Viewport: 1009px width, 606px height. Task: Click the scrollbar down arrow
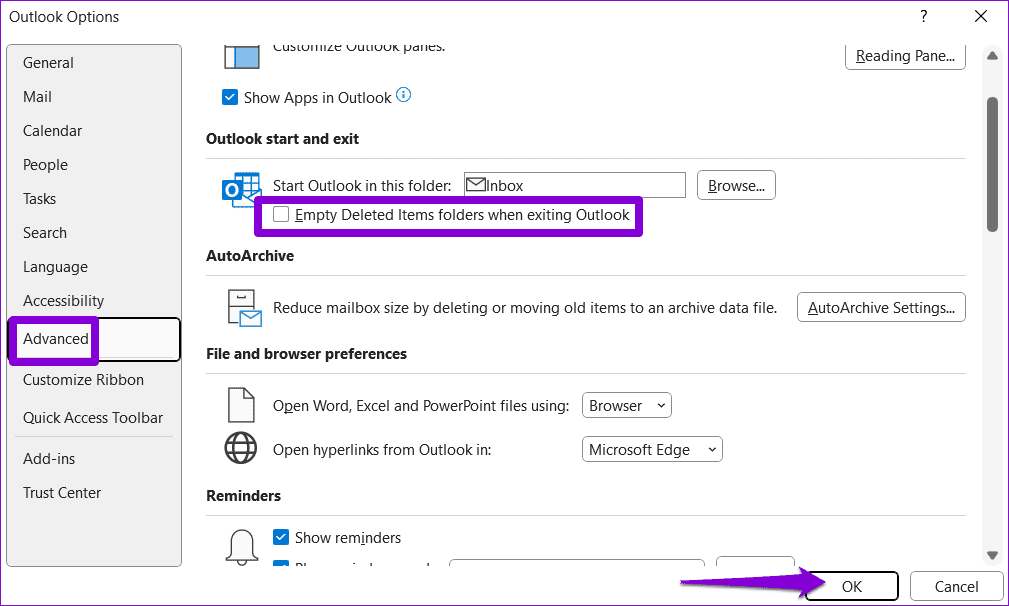tap(992, 555)
